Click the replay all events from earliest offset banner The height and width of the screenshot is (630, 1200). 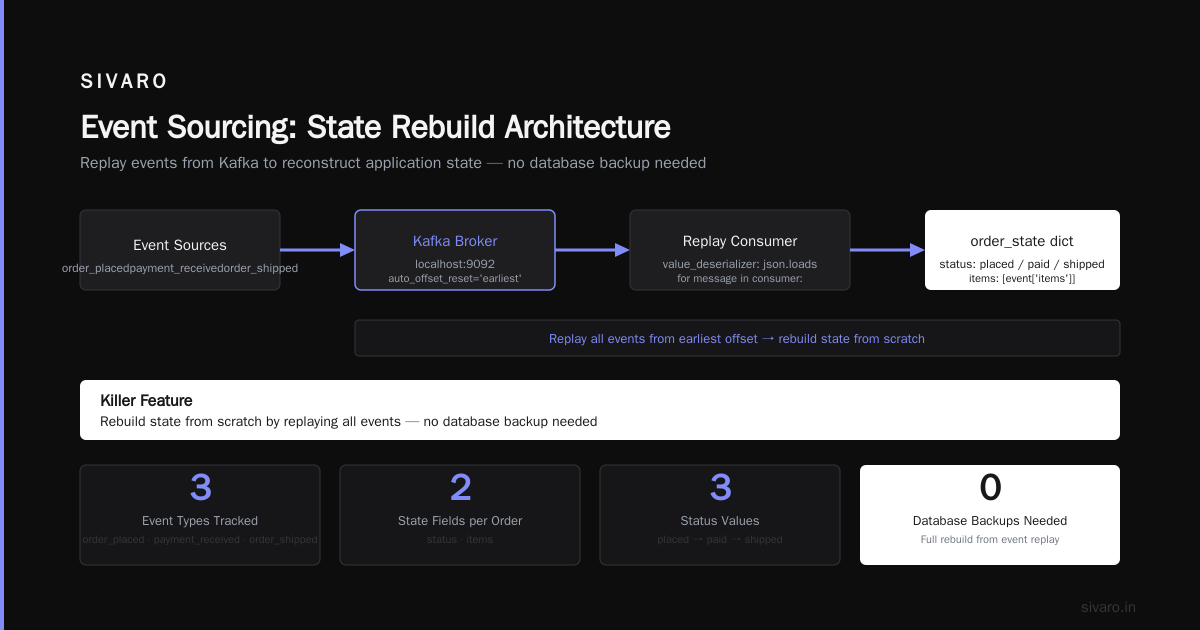(737, 338)
